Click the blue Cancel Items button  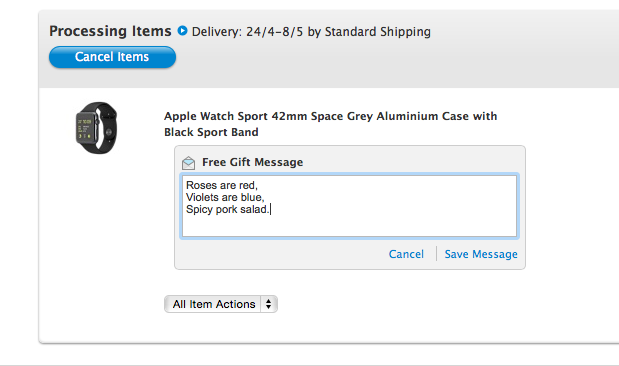click(113, 57)
